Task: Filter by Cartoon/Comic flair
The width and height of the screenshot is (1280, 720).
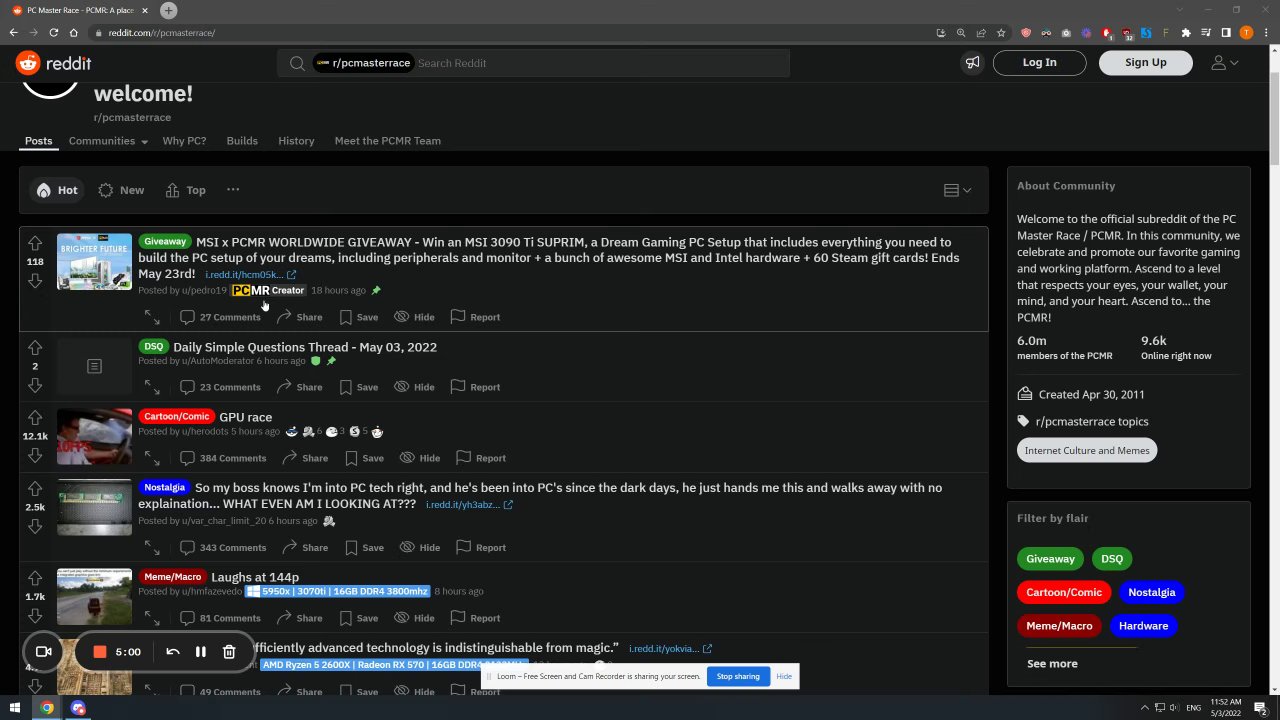Action: point(1064,592)
